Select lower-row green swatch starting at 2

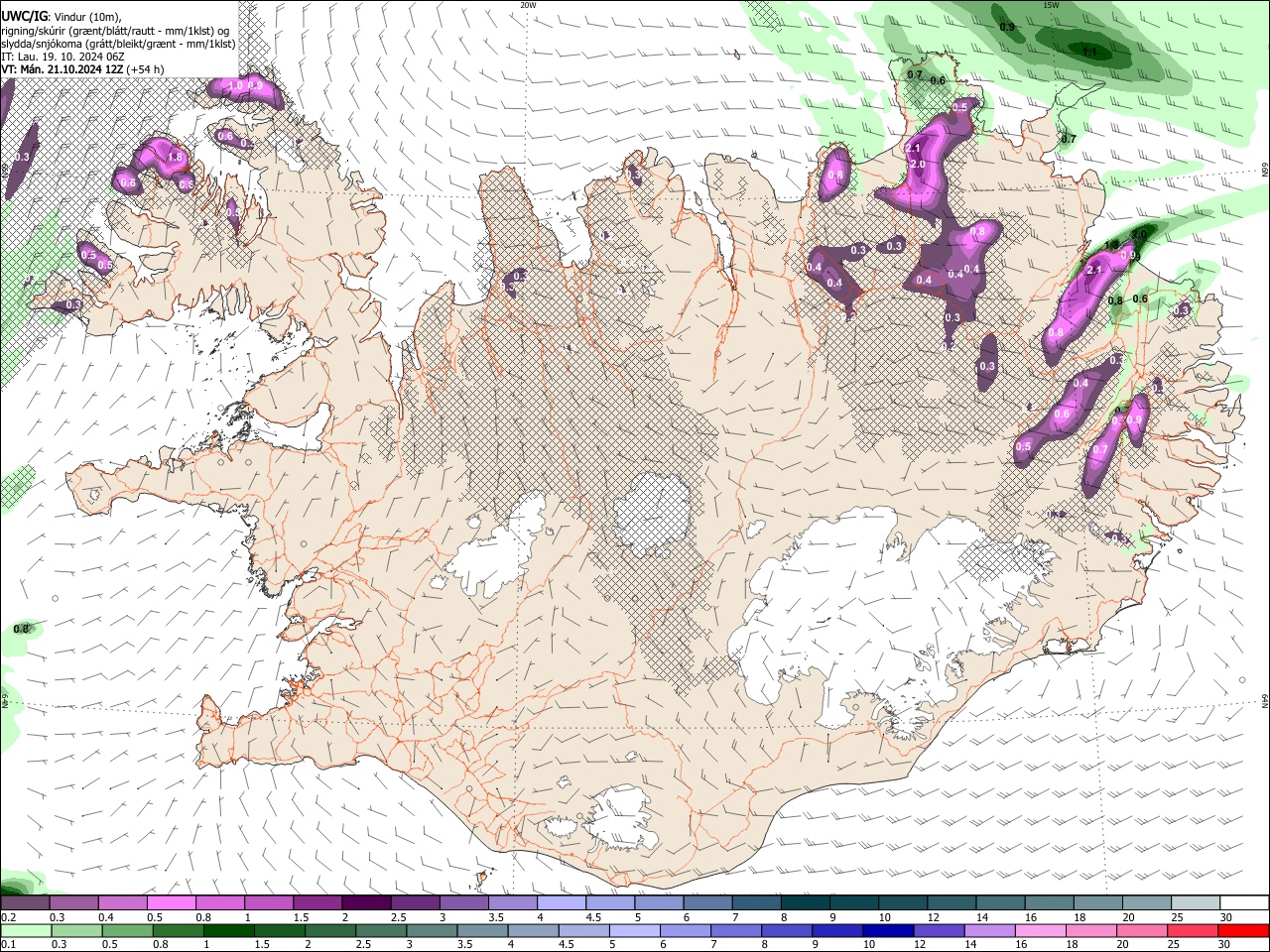click(x=331, y=930)
